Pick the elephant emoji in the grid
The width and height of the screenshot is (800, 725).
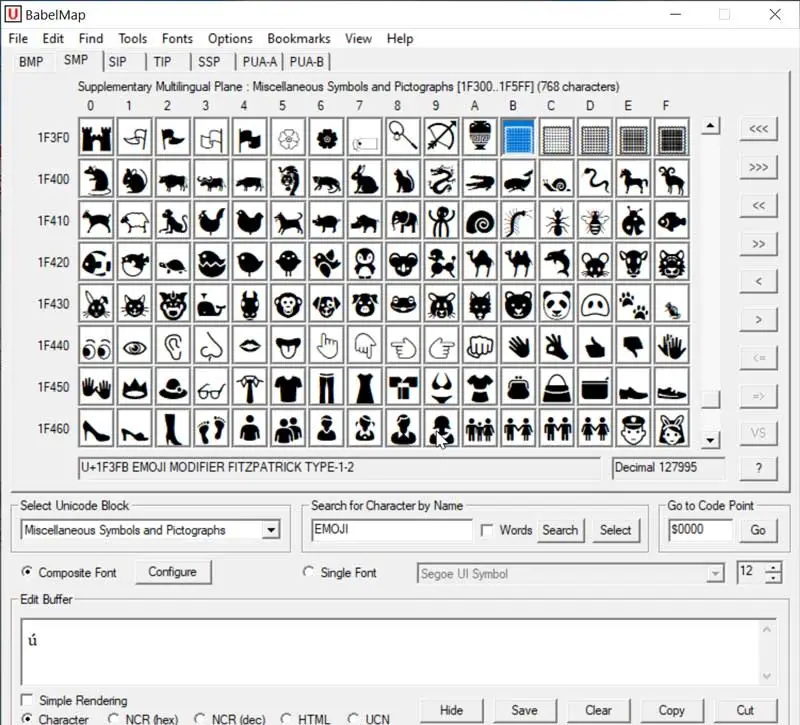pos(402,221)
